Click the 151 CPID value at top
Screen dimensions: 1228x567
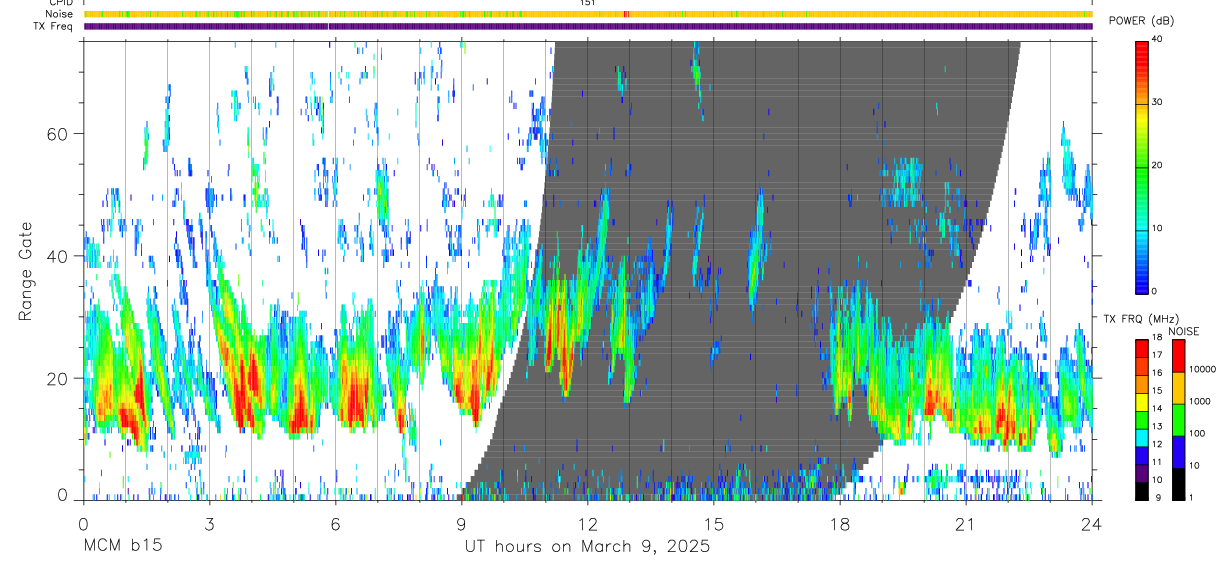(587, 3)
